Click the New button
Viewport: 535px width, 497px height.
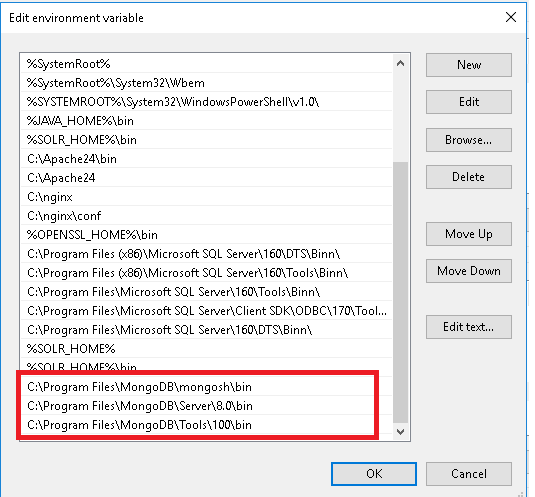coord(468,65)
